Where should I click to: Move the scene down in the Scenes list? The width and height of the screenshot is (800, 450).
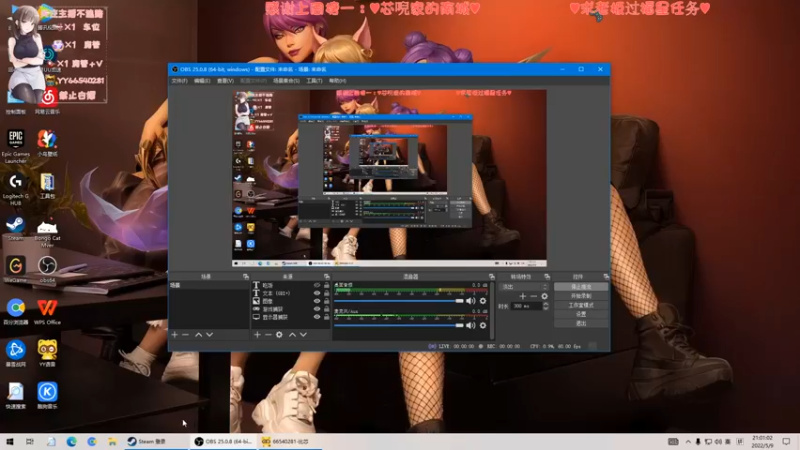click(210, 335)
